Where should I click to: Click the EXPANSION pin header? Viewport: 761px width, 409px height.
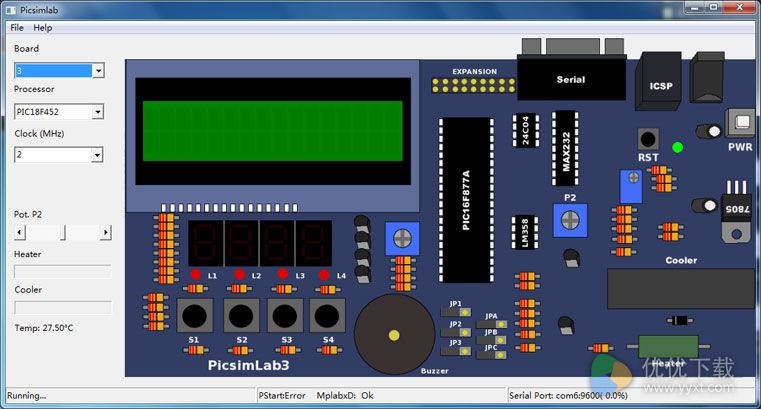474,85
